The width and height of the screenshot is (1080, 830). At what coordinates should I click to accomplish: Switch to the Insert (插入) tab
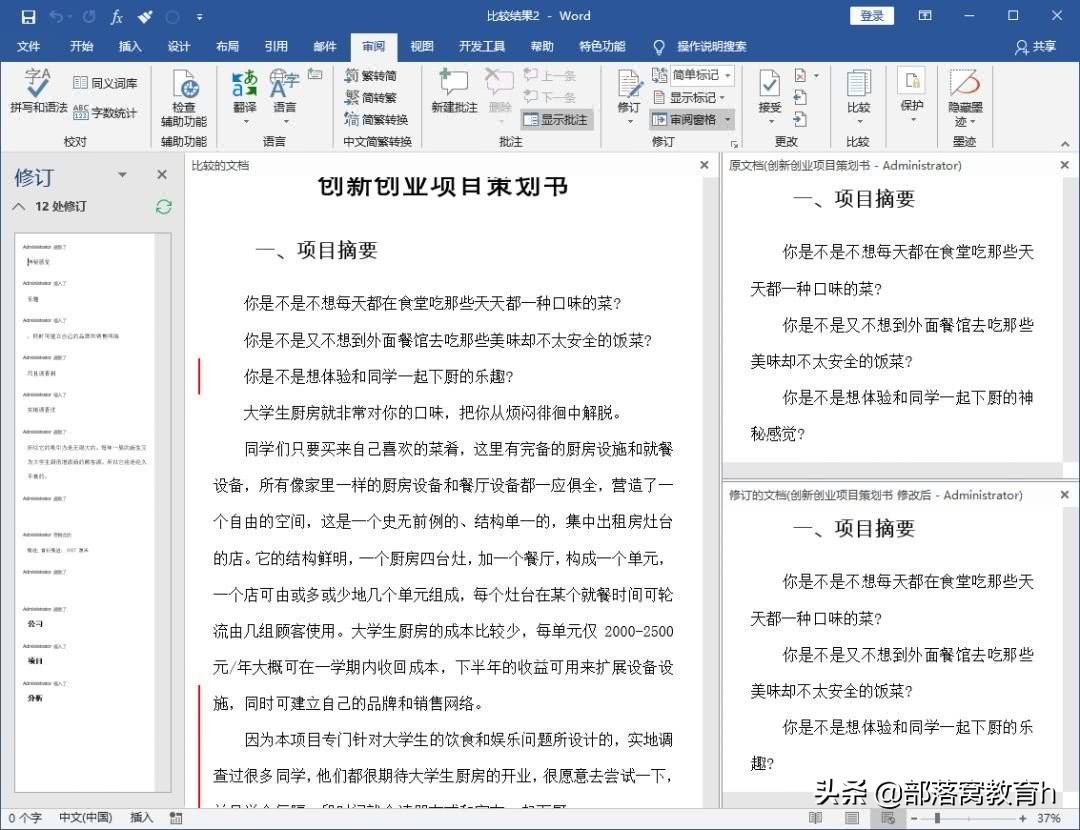(129, 47)
